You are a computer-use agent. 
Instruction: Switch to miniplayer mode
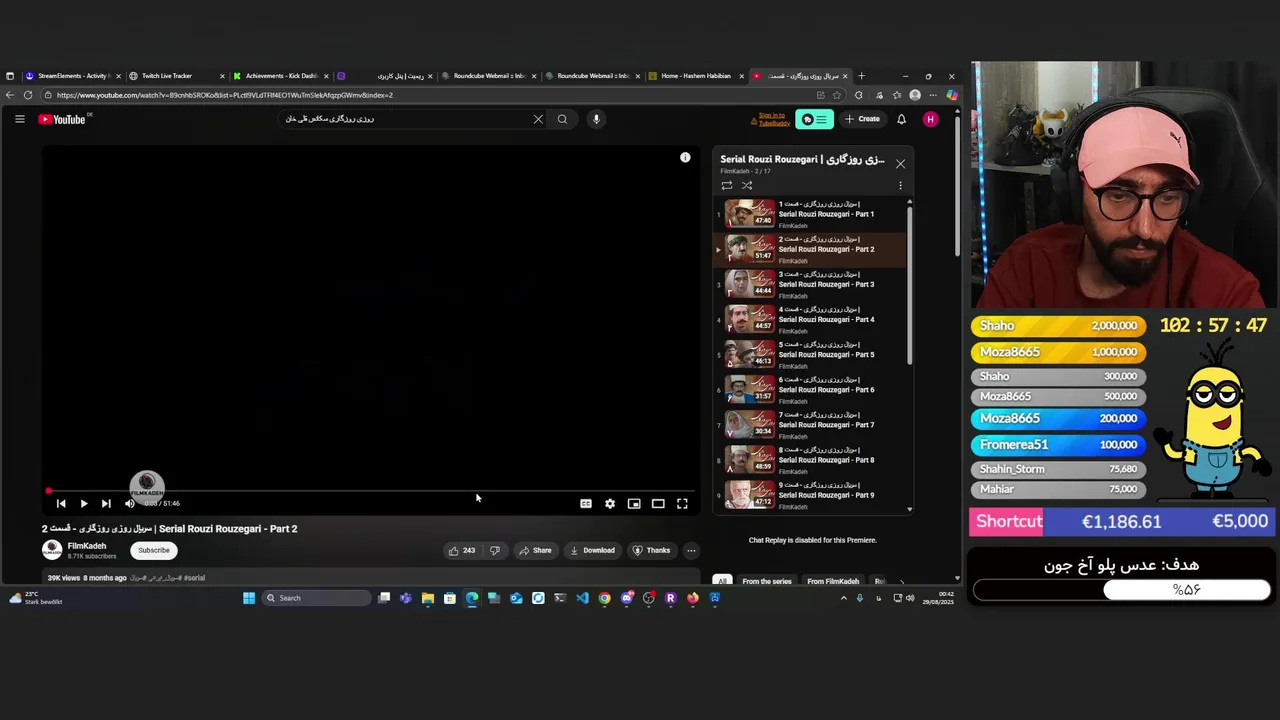[634, 504]
